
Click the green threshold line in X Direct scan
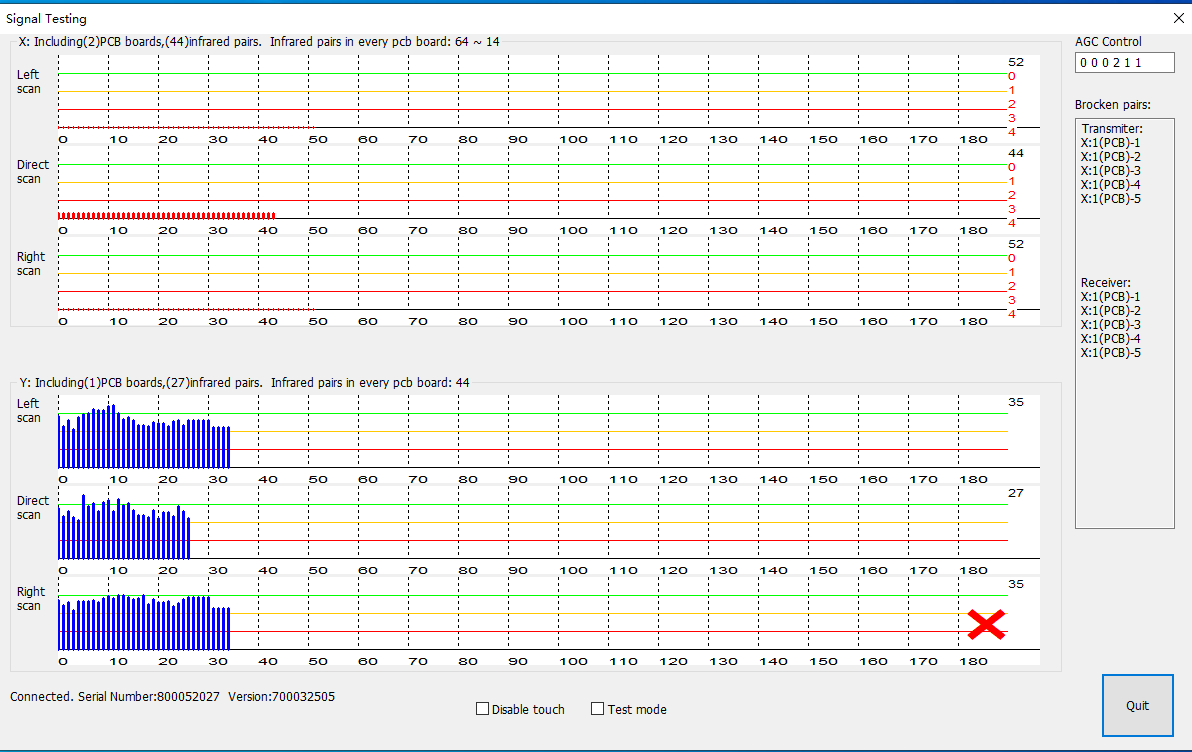(x=600, y=164)
